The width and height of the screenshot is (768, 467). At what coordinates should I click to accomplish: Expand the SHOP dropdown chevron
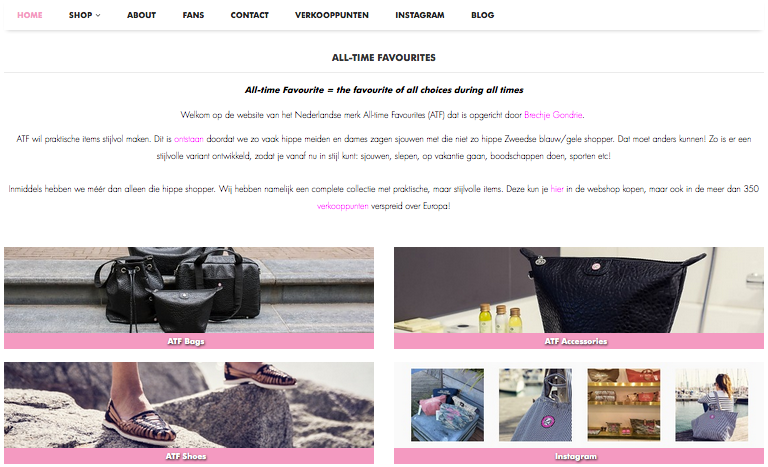click(98, 15)
